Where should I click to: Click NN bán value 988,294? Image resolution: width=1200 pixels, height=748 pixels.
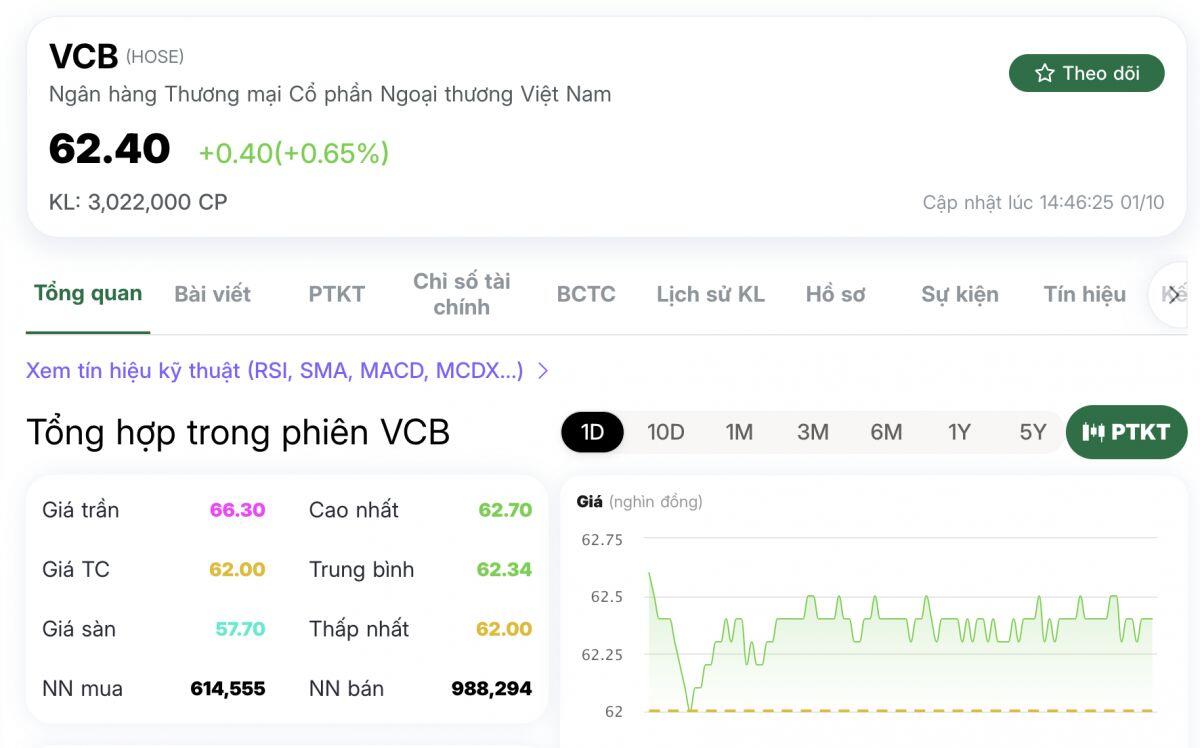tap(492, 688)
